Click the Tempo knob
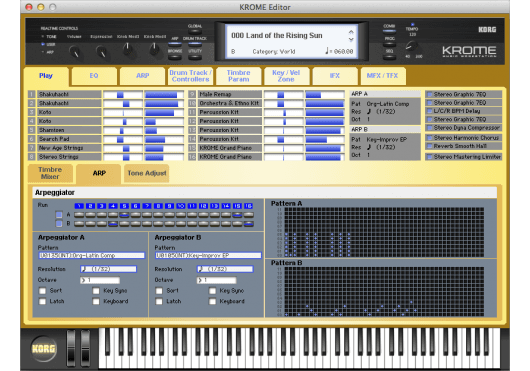530x371 pixels. coord(411,46)
